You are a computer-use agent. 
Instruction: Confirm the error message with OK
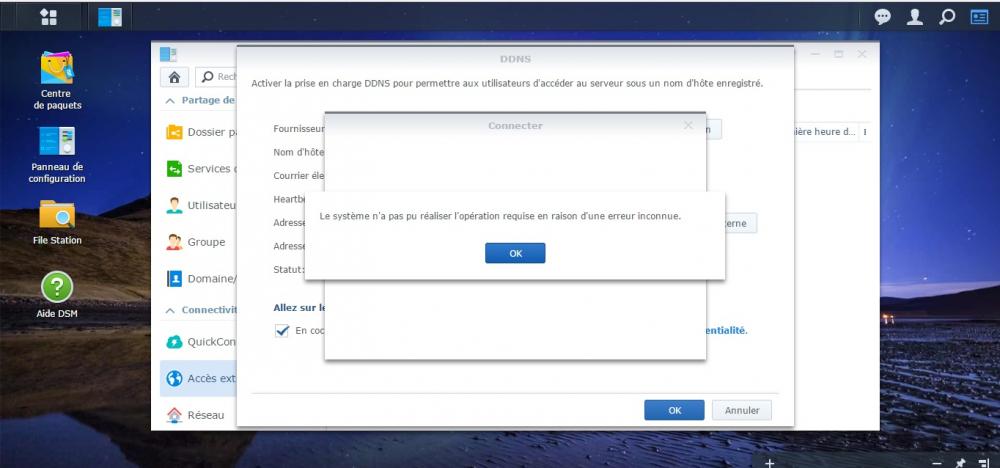pyautogui.click(x=515, y=253)
